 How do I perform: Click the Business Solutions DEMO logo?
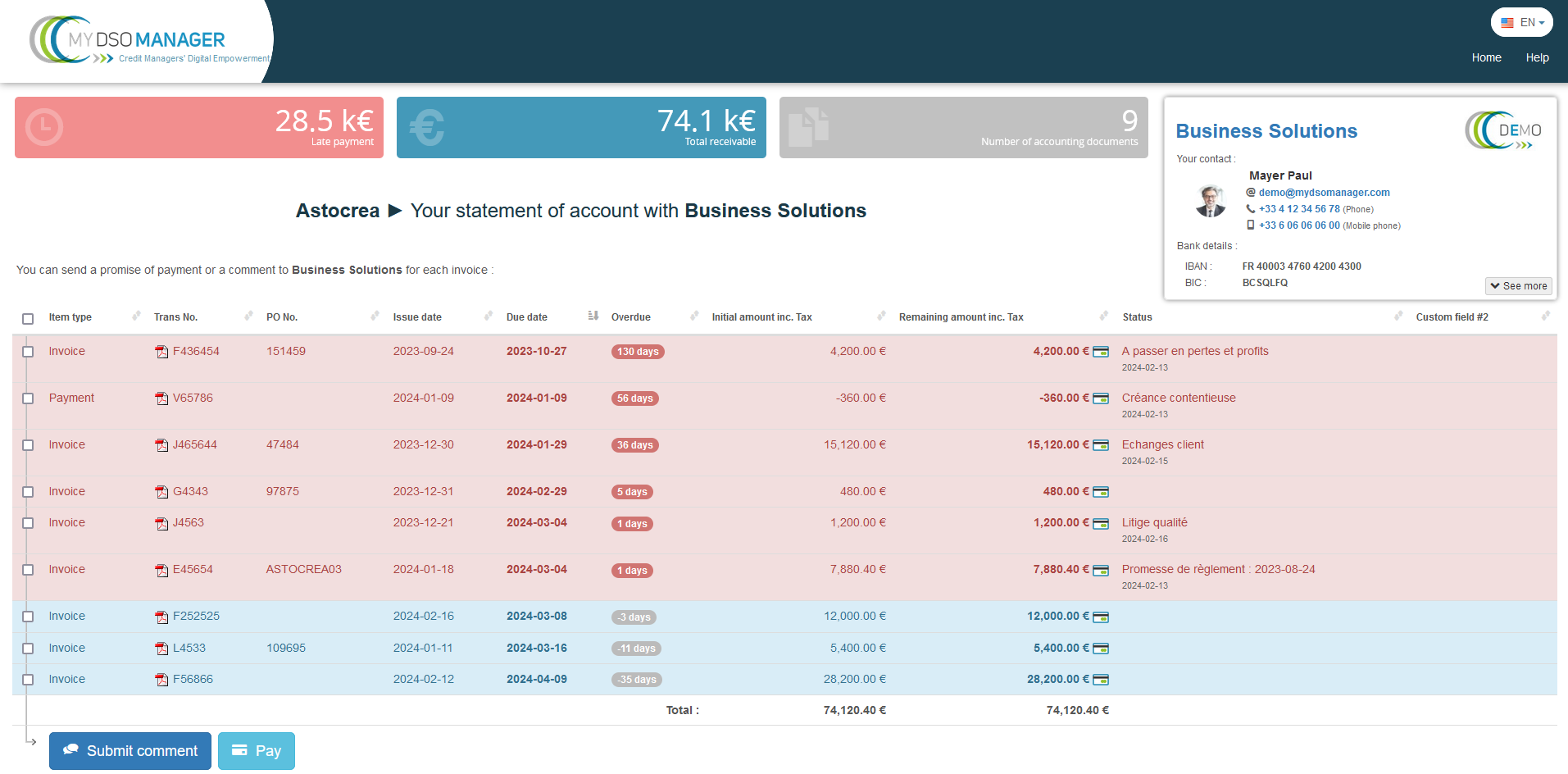click(1503, 130)
